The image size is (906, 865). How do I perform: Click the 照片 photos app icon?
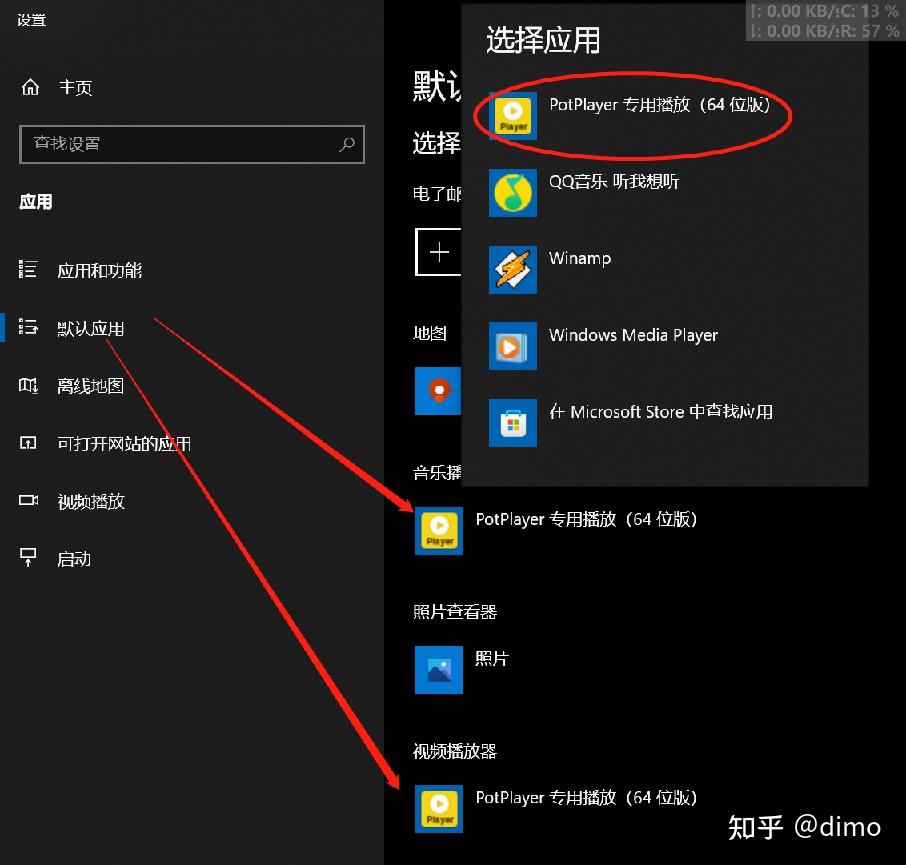coord(439,670)
